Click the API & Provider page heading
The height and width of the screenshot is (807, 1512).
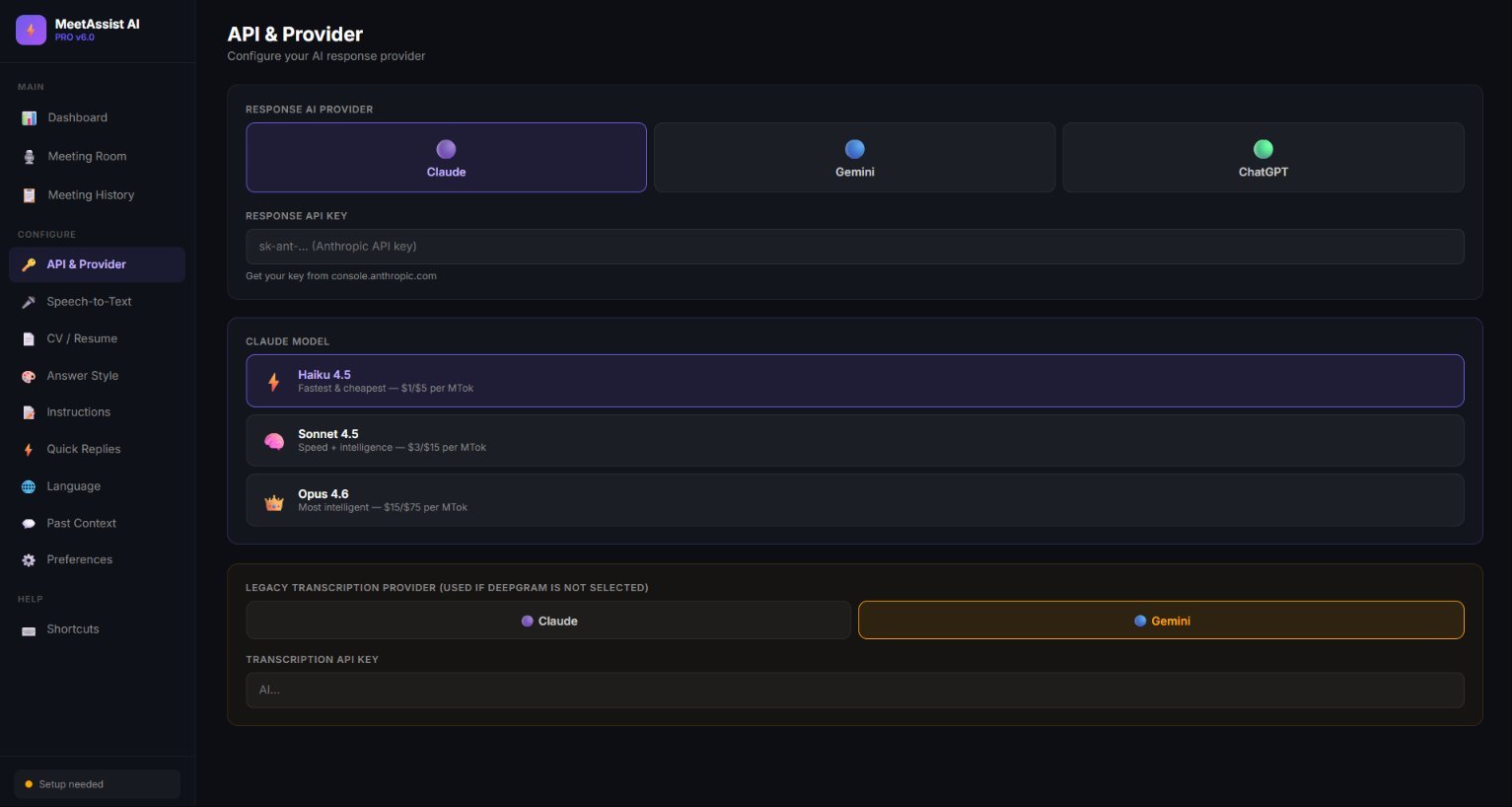(x=295, y=34)
